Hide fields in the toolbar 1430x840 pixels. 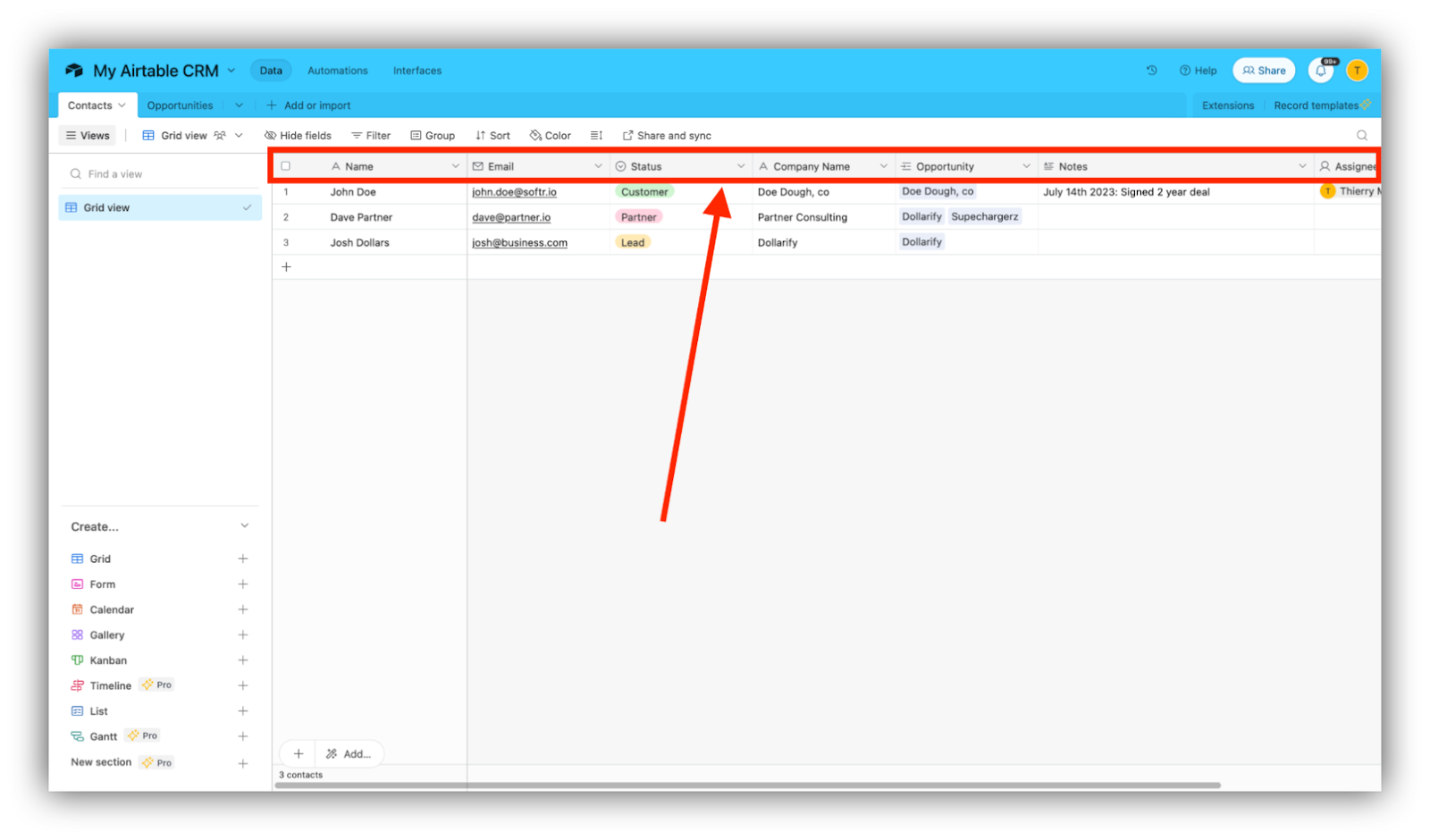pos(298,136)
